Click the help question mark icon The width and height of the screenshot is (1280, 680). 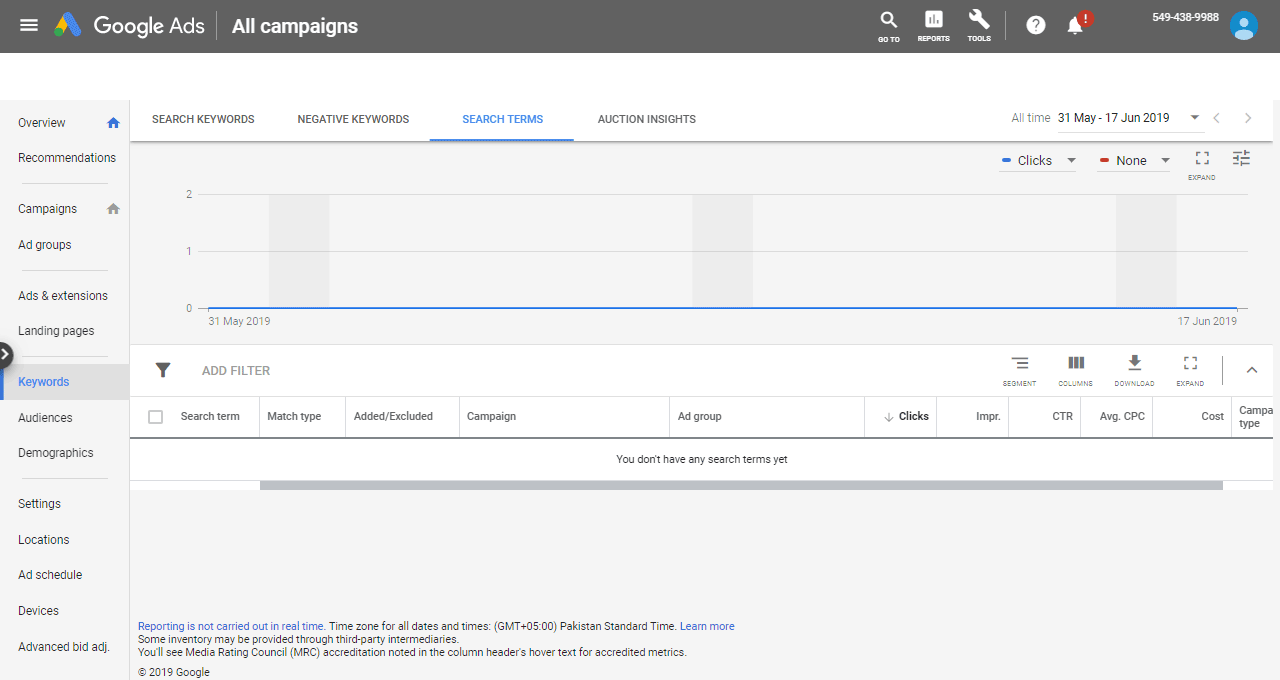(x=1036, y=25)
